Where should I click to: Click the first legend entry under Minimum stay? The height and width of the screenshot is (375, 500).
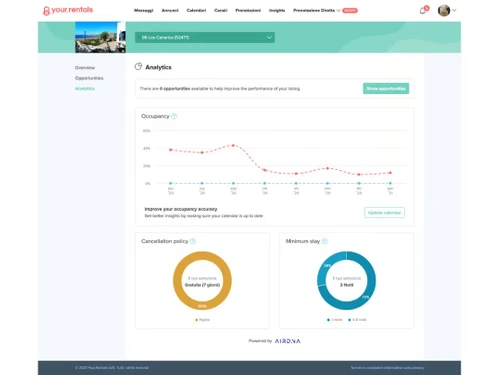click(x=335, y=320)
